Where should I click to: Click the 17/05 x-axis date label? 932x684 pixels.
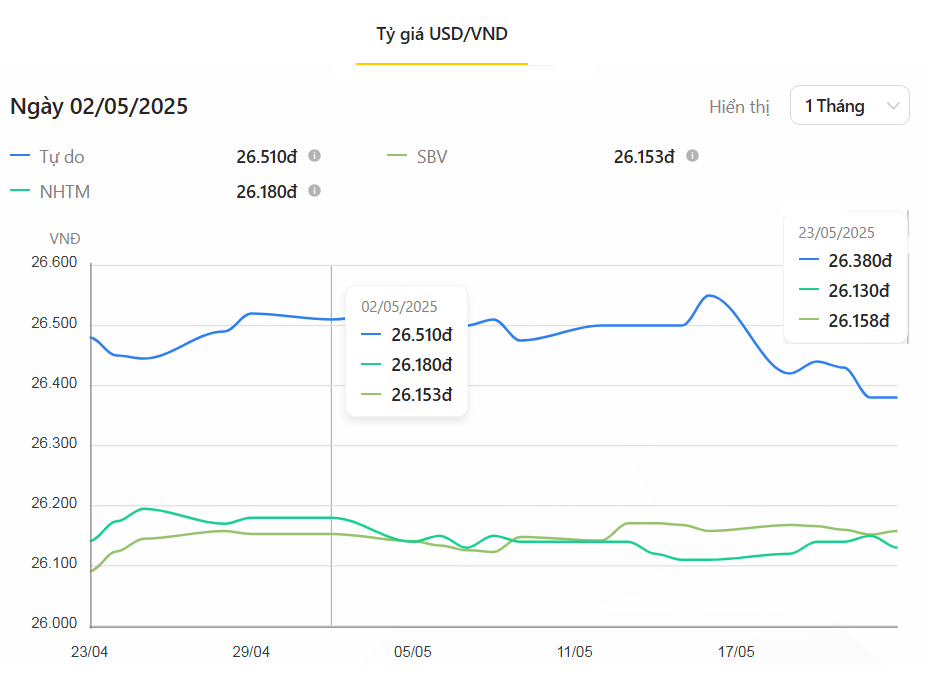pyautogui.click(x=736, y=652)
